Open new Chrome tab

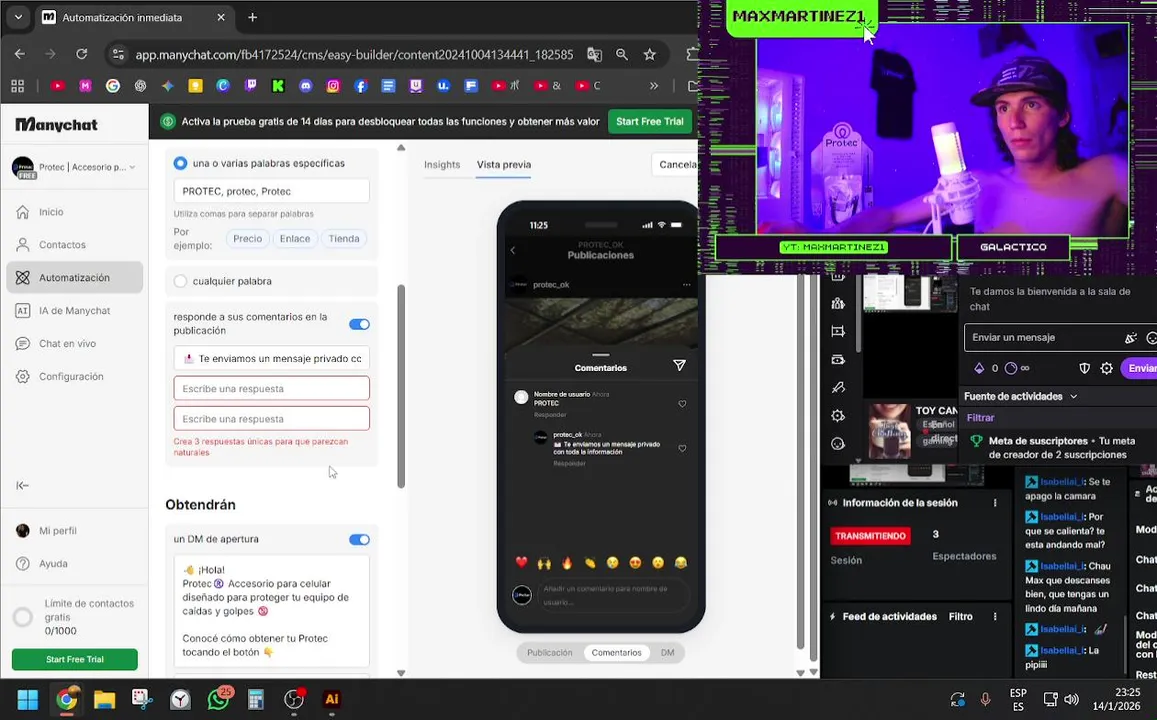[x=252, y=17]
